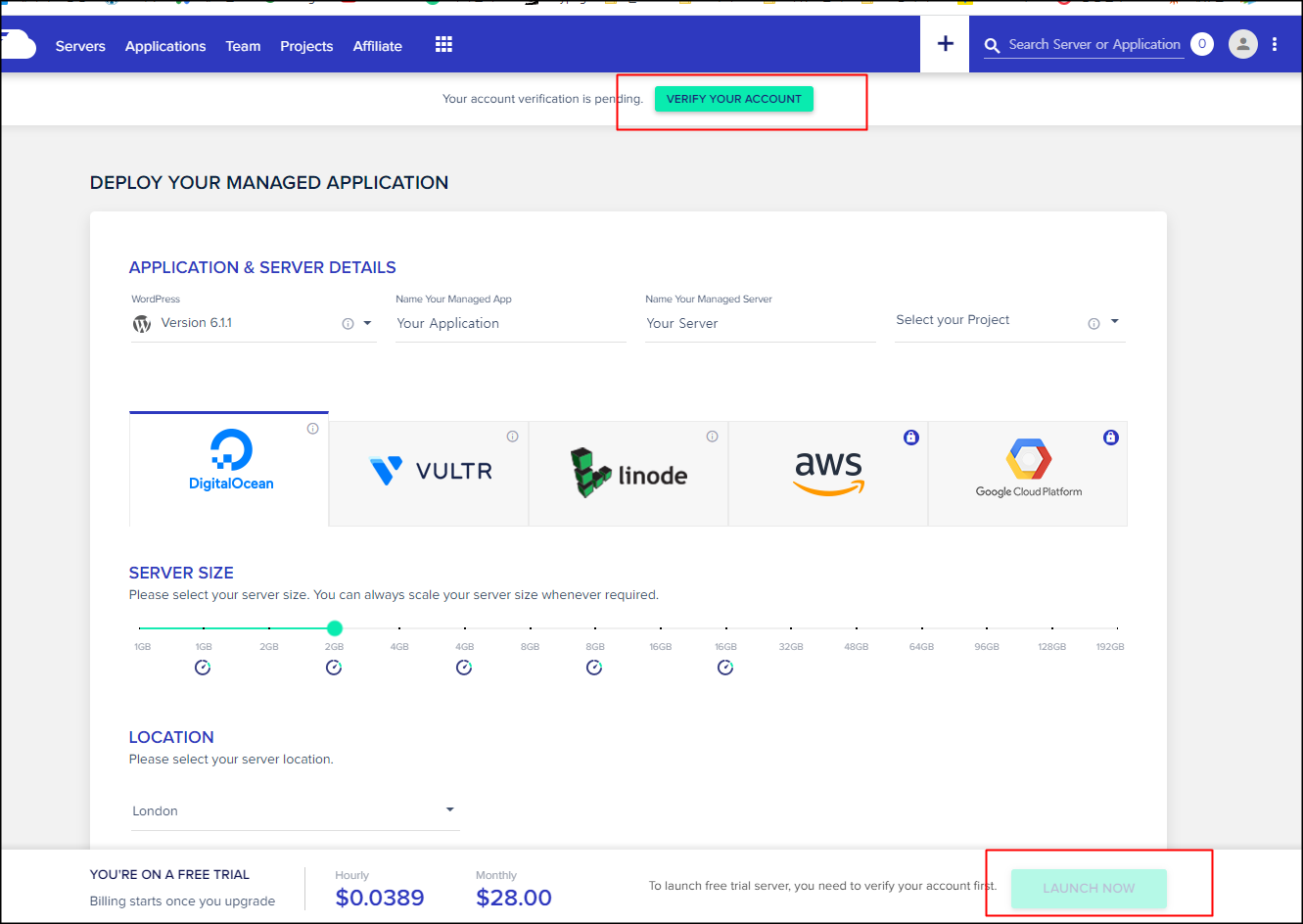This screenshot has width=1303, height=924.
Task: Click "YOU'RE ON A FREE TRIAL" text
Action: tap(169, 875)
